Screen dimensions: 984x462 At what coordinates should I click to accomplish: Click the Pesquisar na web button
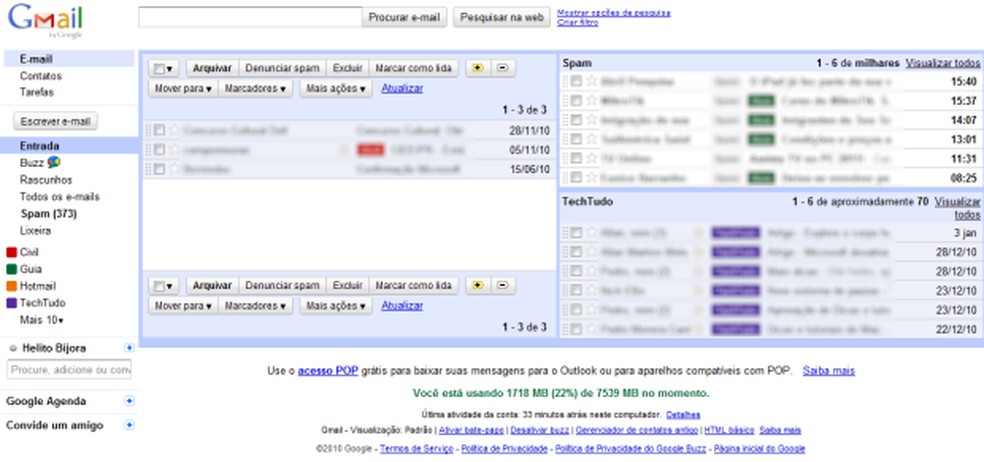tap(501, 18)
